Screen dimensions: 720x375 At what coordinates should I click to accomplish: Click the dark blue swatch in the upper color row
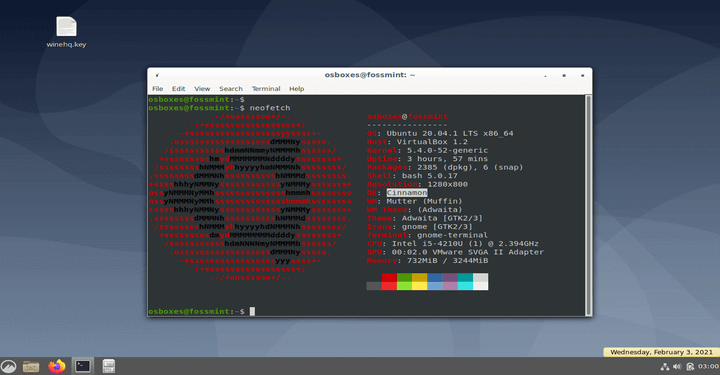435,277
